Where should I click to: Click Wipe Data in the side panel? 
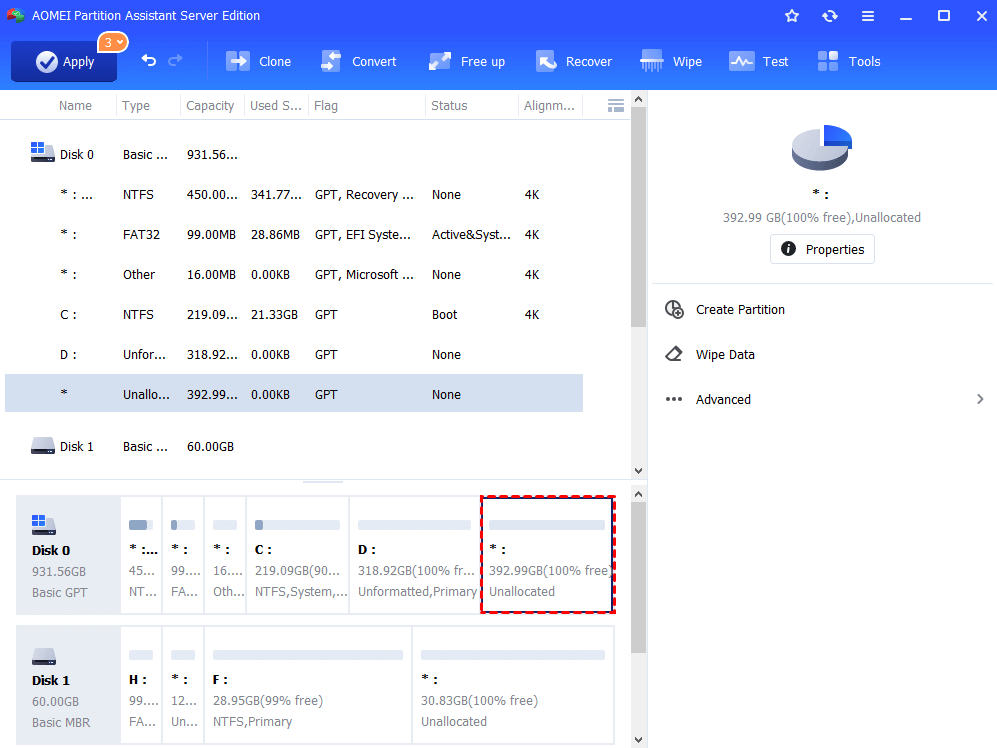click(725, 355)
